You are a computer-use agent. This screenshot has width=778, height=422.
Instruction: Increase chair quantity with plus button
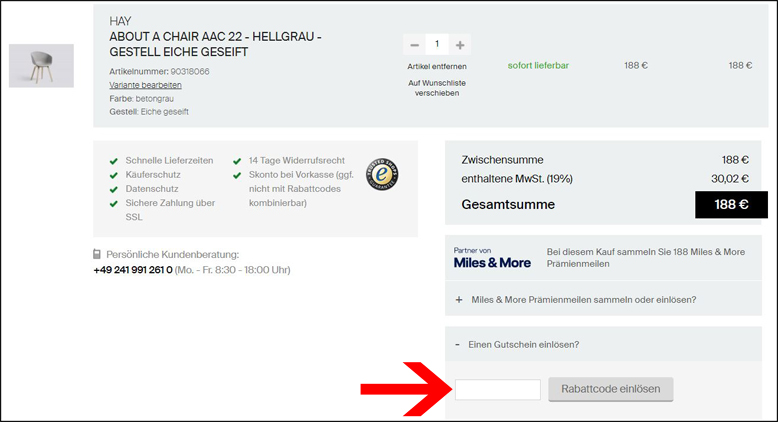click(460, 45)
